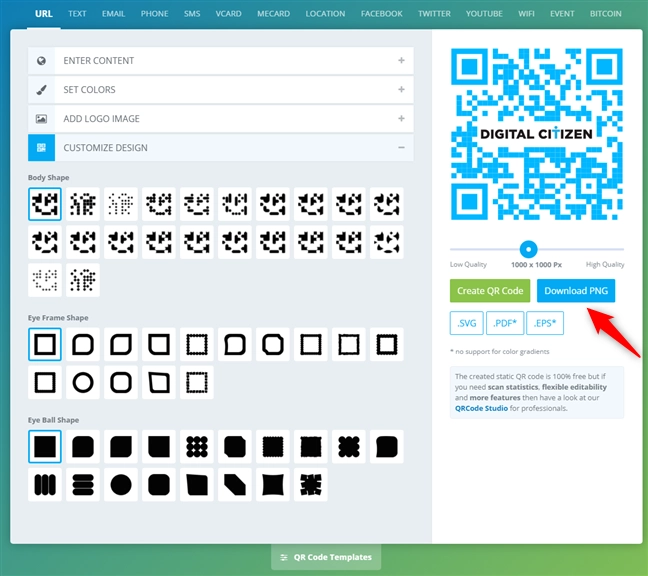Pick the jagged broken-tiles Eye Ball Shape
Screen dimensions: 648x576
click(x=311, y=484)
